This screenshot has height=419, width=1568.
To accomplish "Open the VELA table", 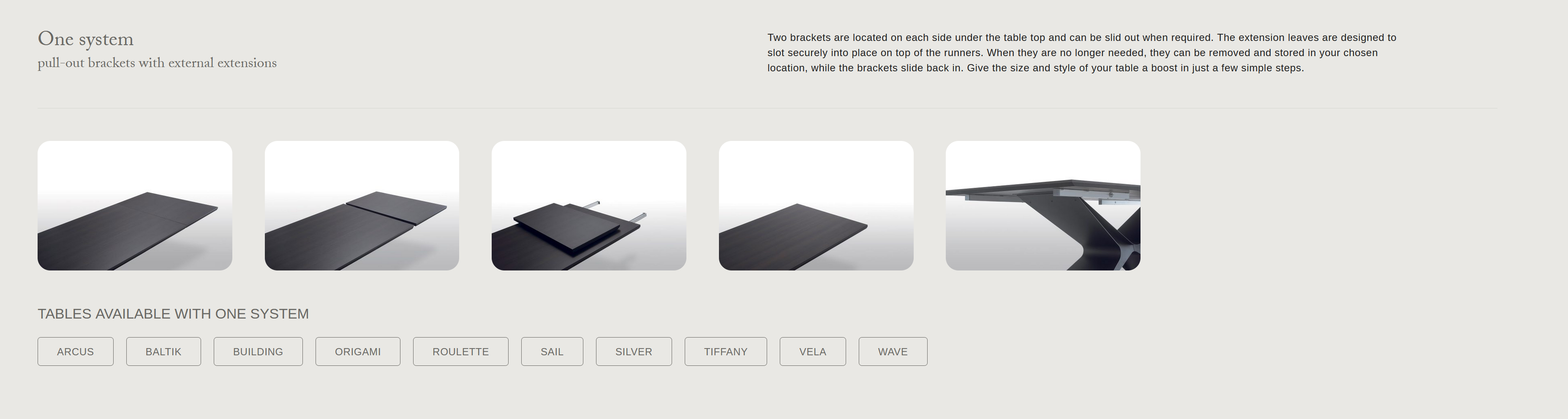I will (813, 351).
